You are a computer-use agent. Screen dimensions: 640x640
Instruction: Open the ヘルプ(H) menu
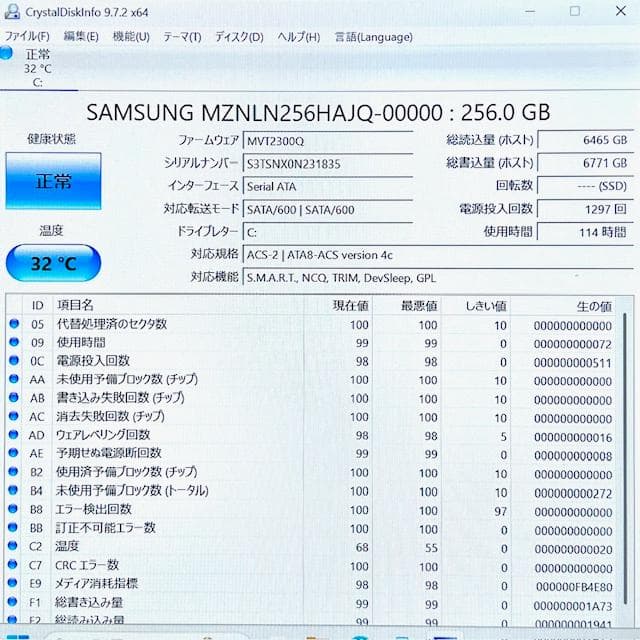tap(299, 37)
